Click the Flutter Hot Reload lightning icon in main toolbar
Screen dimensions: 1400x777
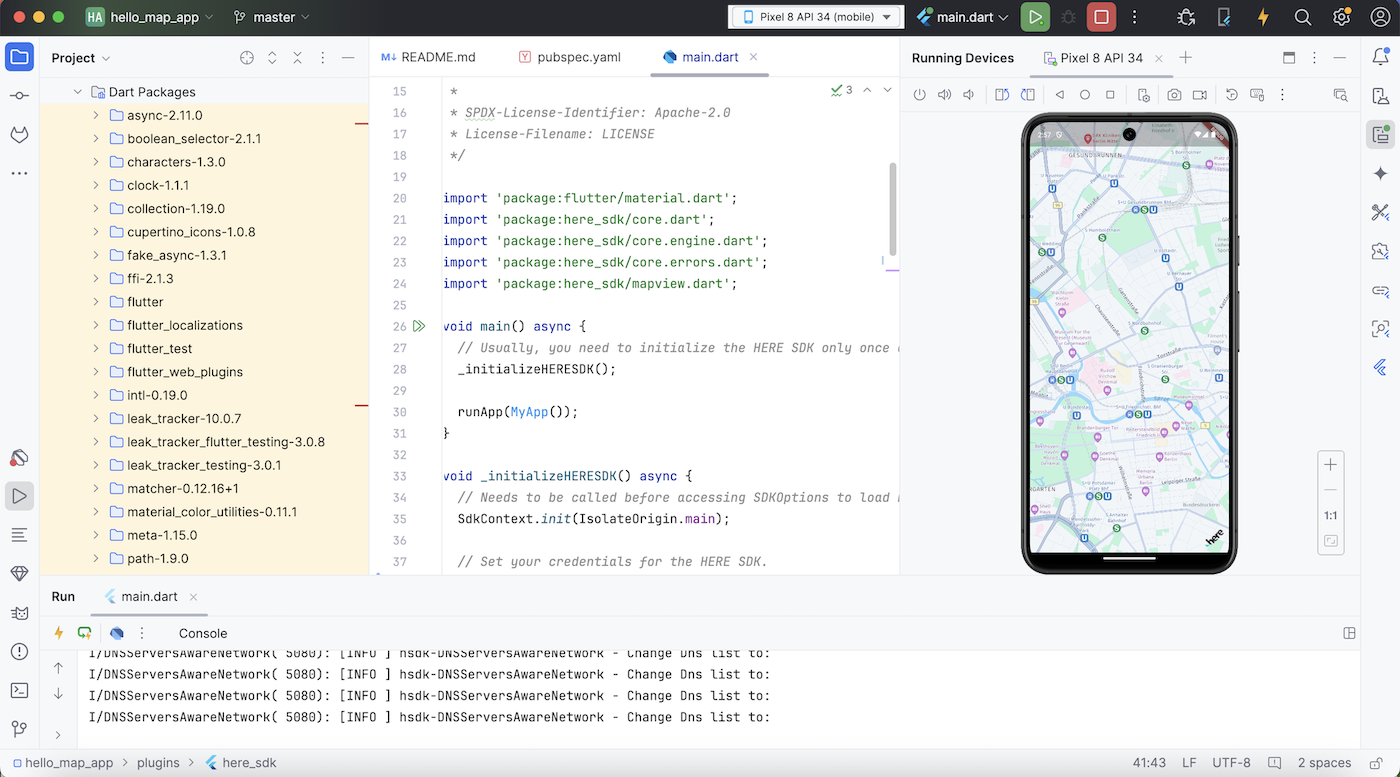click(1263, 17)
